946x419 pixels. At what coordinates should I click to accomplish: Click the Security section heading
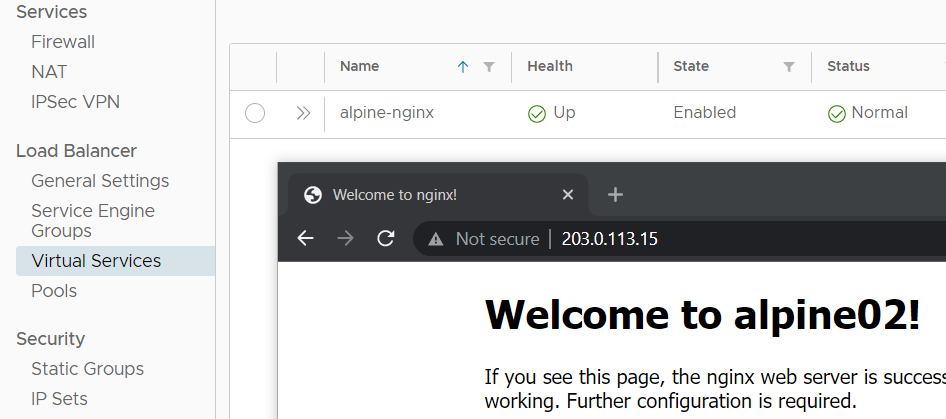tap(50, 339)
